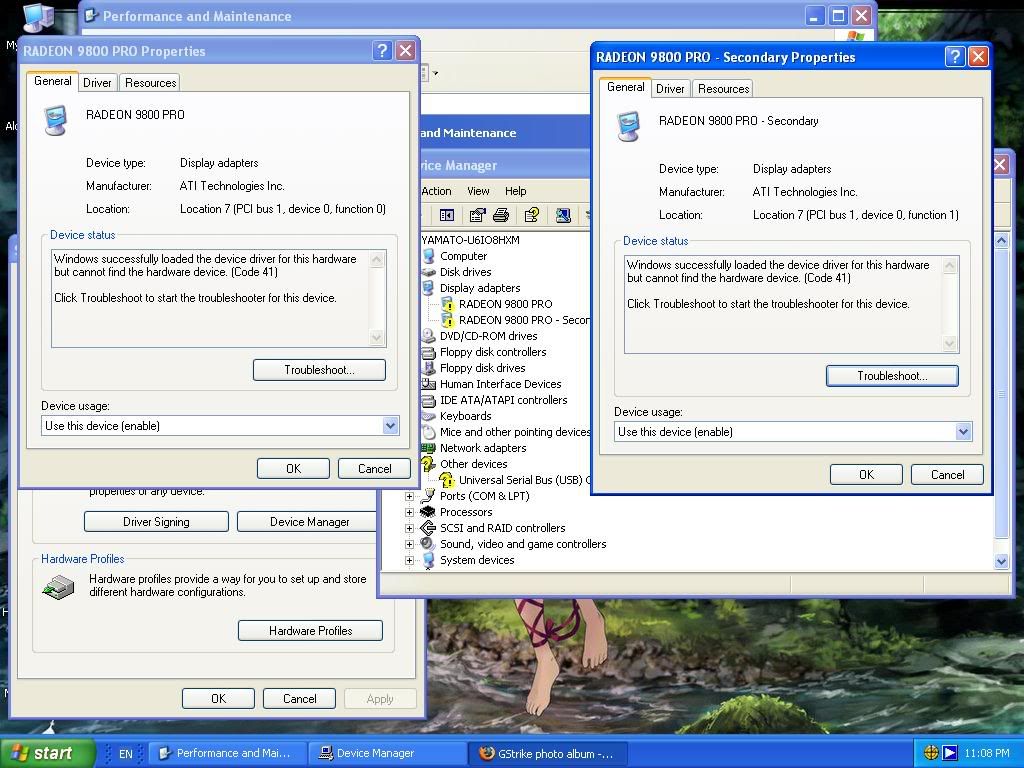
Task: Click Troubleshoot in RADEON 9800 PRO Properties
Action: (x=319, y=370)
